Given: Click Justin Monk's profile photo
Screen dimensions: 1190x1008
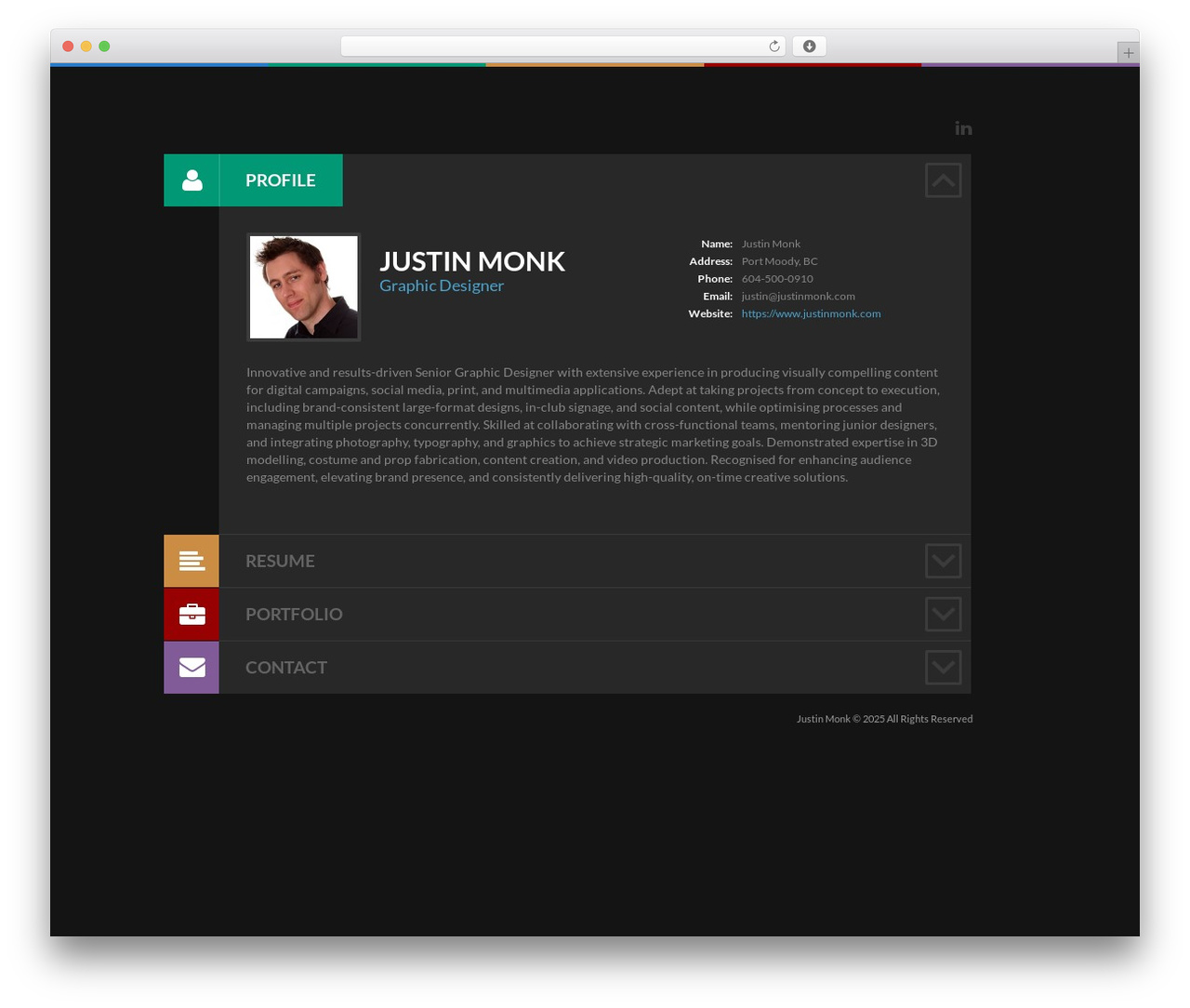Looking at the screenshot, I should tap(303, 287).
